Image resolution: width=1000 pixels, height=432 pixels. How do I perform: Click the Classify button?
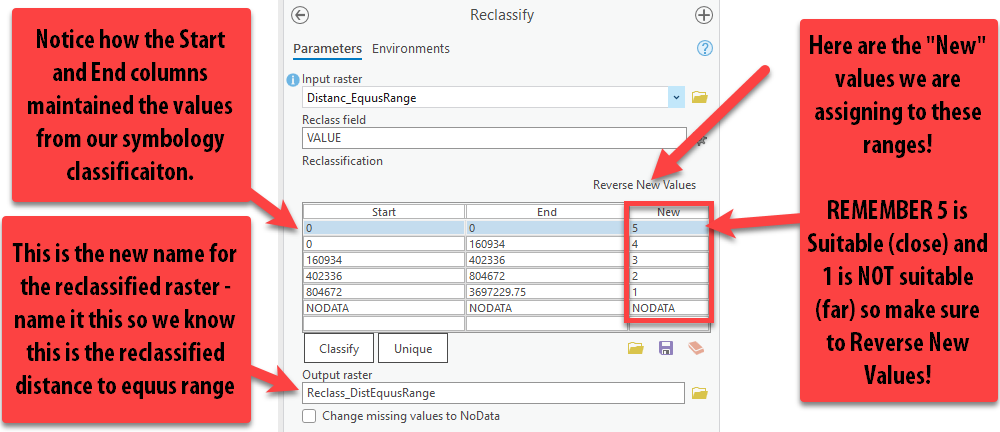[x=338, y=348]
